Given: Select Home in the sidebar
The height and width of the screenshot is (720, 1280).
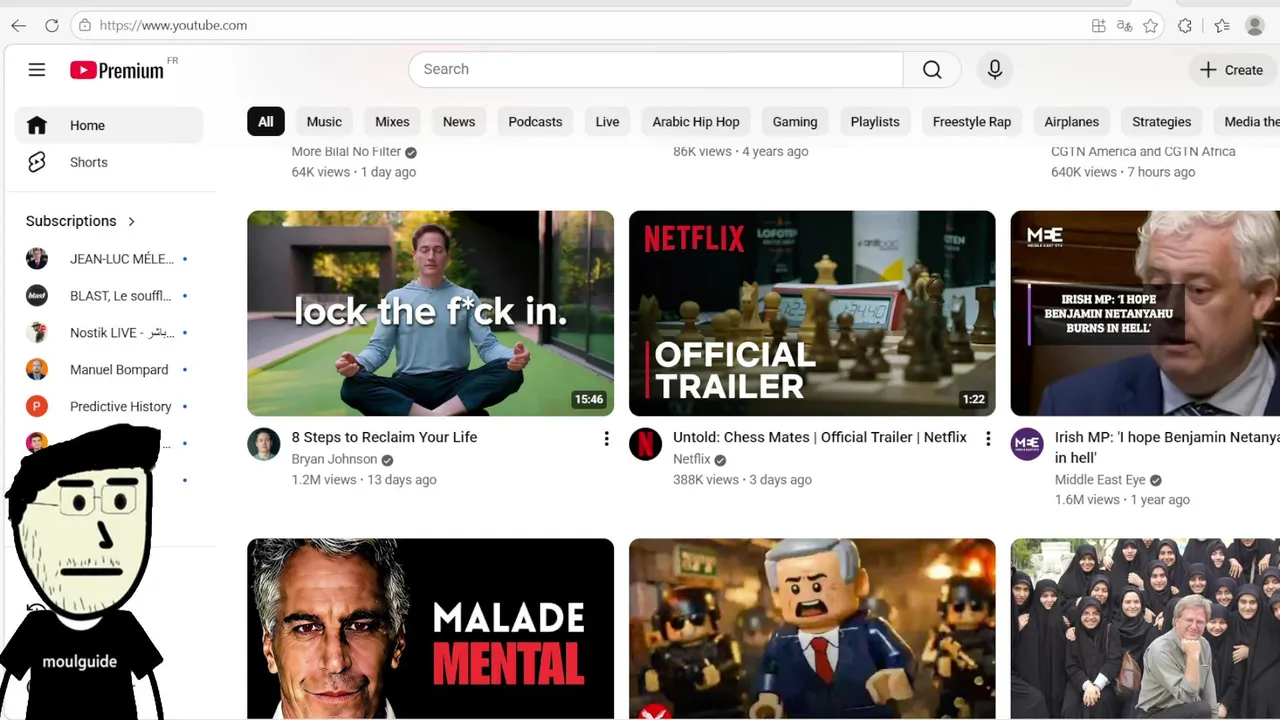Looking at the screenshot, I should coord(109,125).
